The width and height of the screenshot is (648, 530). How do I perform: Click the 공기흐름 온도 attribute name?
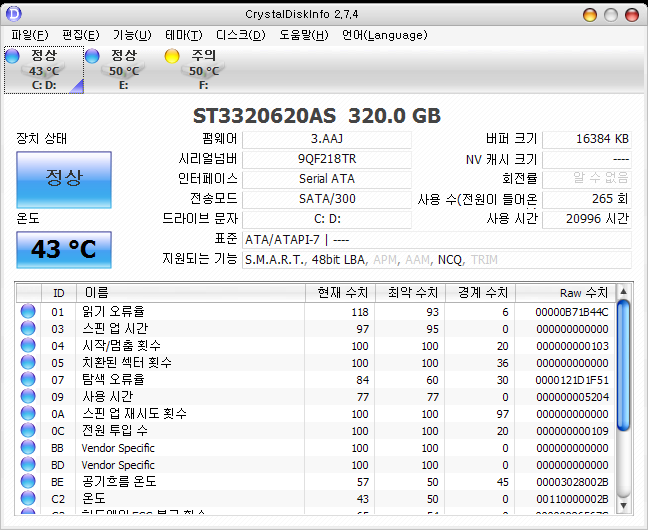tap(119, 482)
